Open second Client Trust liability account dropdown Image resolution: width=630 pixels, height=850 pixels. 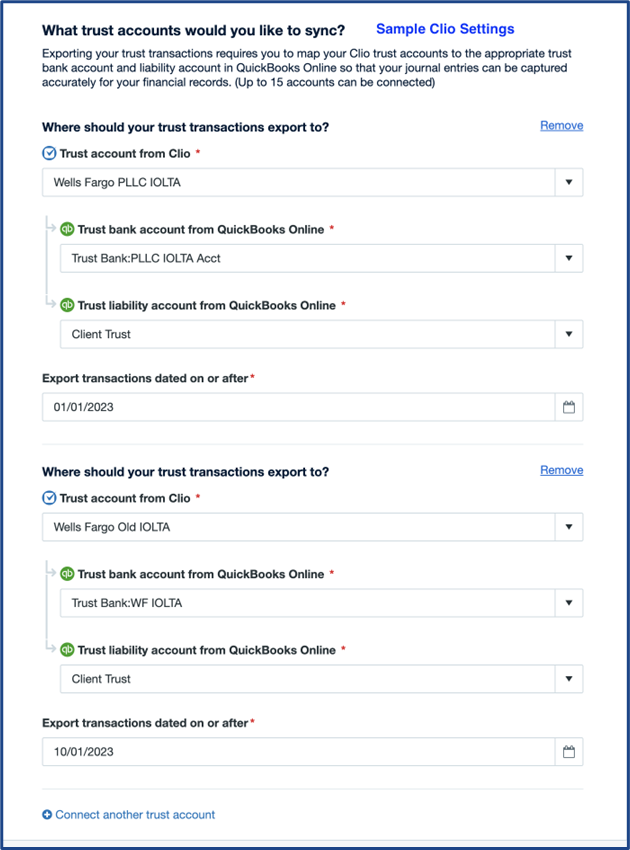pos(569,679)
